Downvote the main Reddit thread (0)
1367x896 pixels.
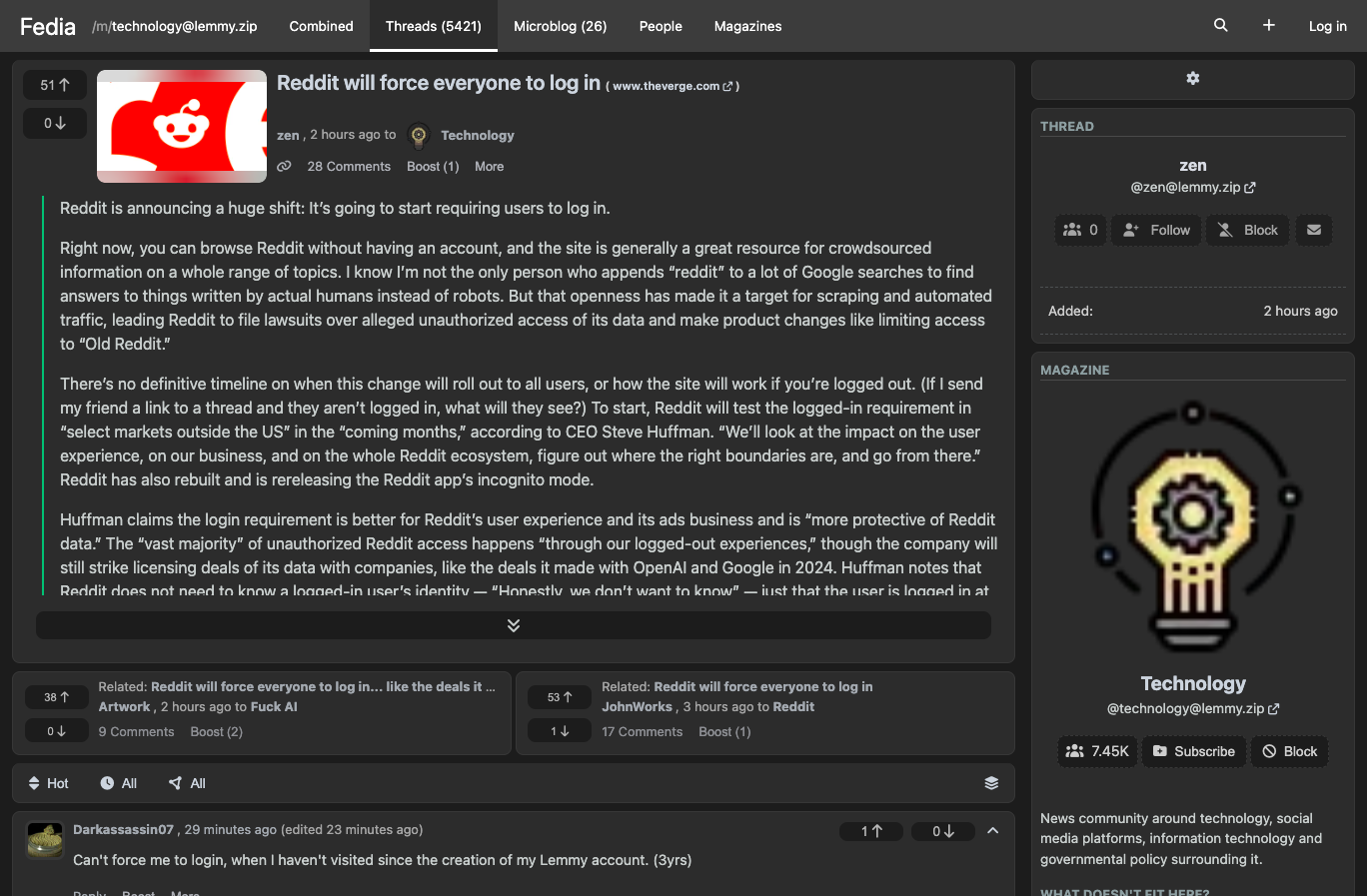pyautogui.click(x=55, y=123)
